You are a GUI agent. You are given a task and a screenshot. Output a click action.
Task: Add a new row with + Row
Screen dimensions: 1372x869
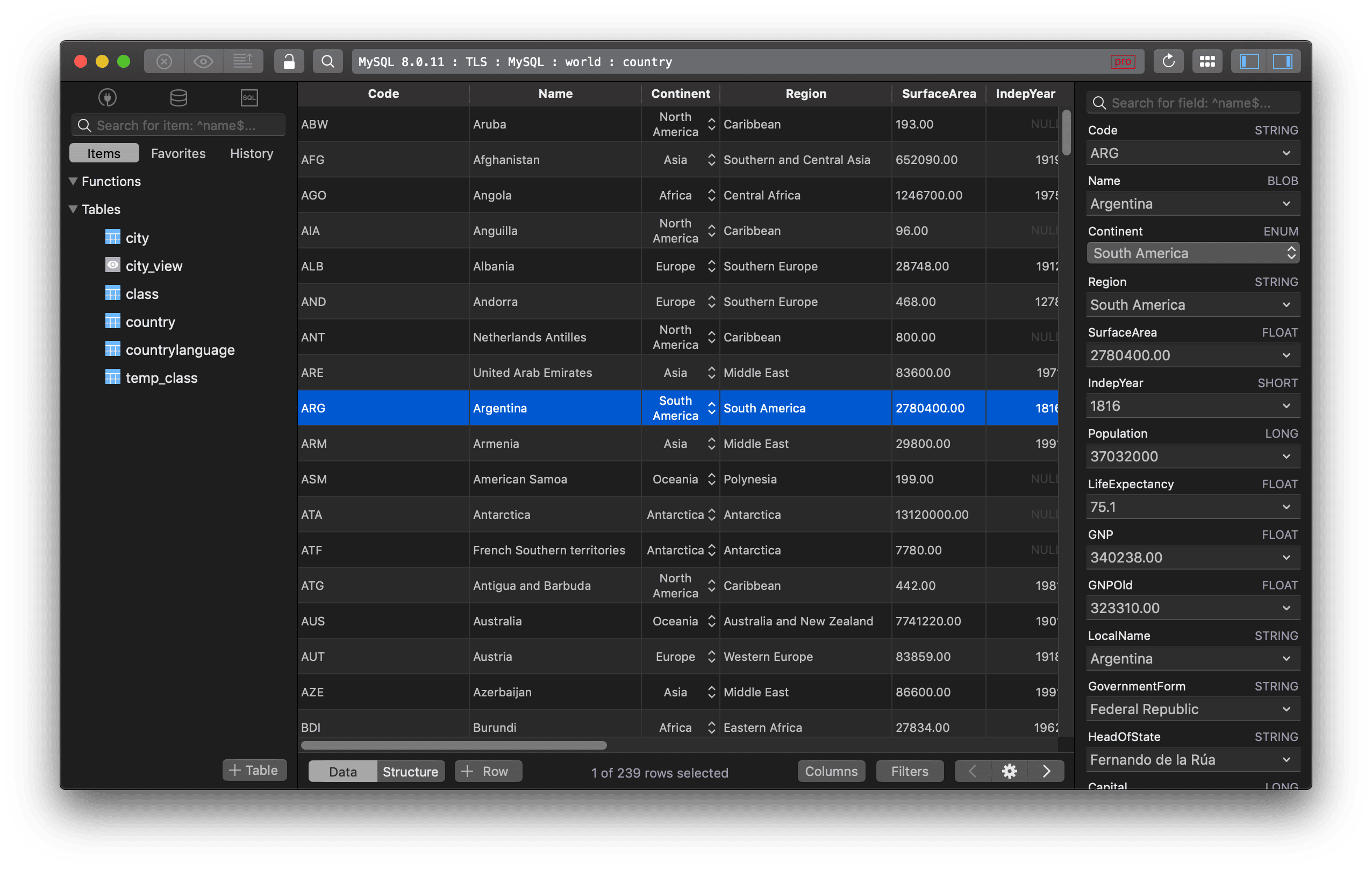coord(488,771)
